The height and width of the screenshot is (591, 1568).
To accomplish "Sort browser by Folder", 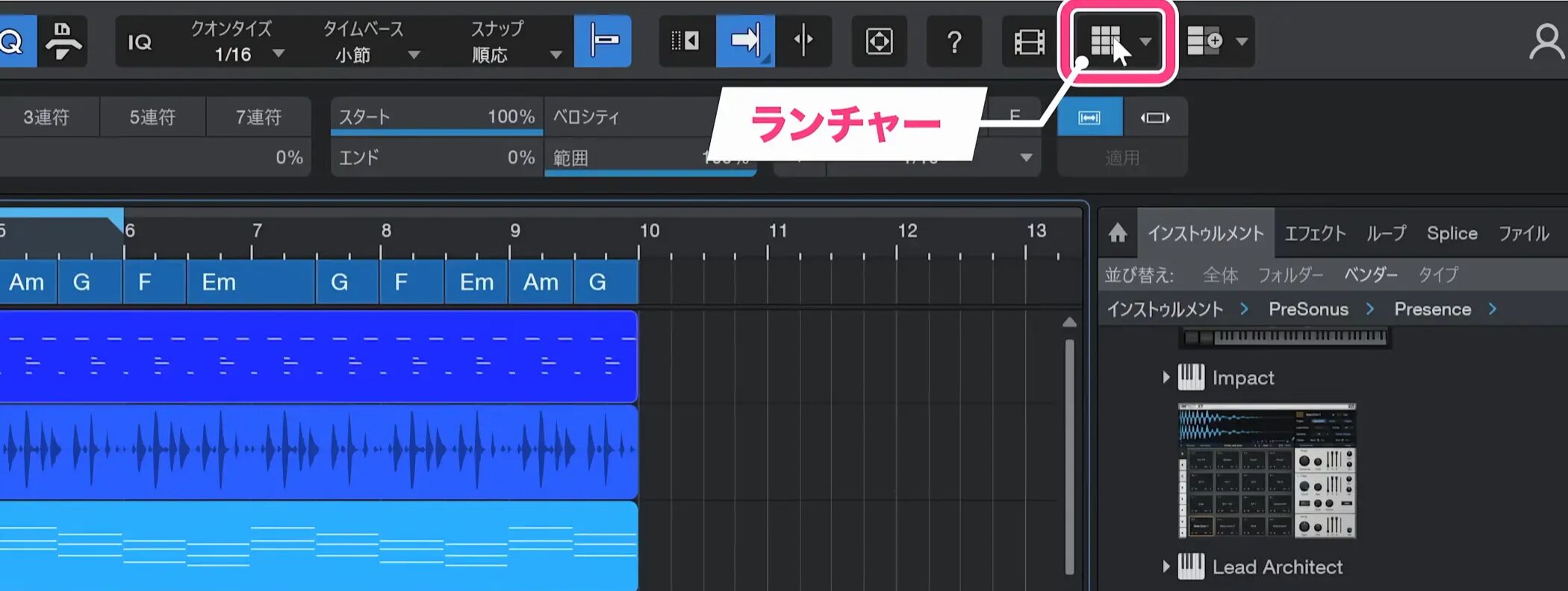I will click(x=1290, y=275).
